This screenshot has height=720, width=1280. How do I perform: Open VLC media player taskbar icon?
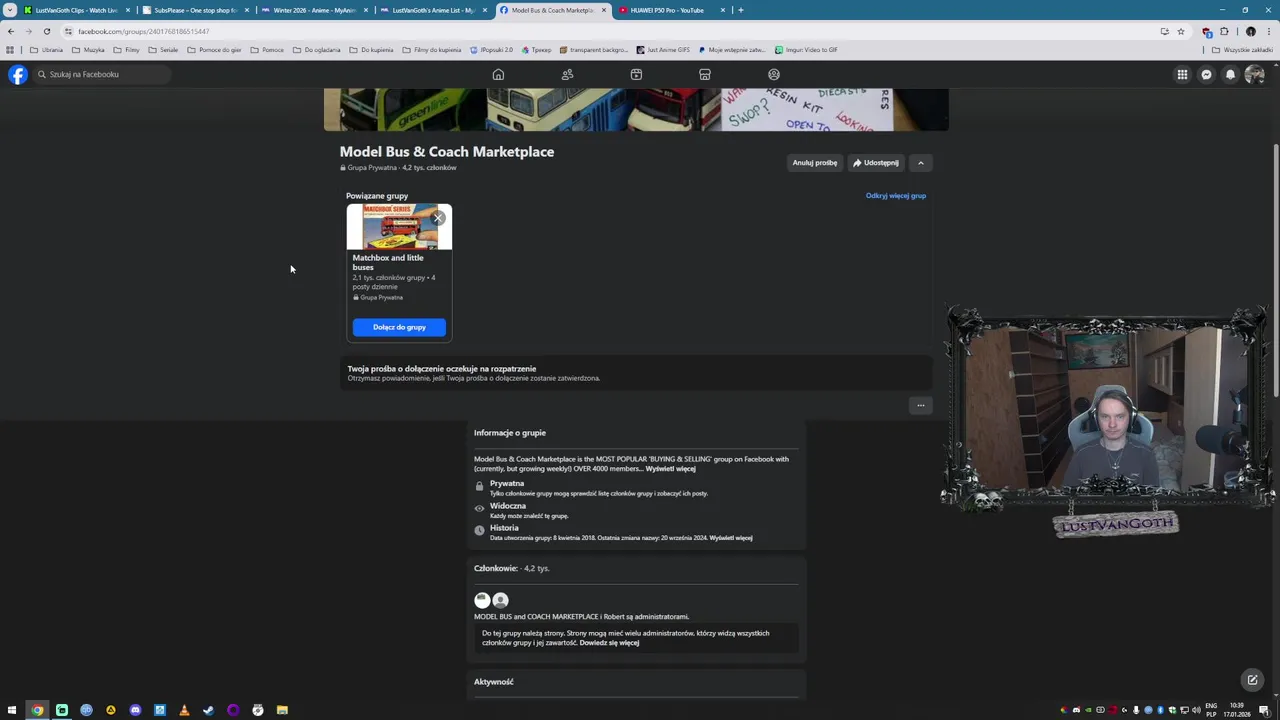pyautogui.click(x=184, y=710)
